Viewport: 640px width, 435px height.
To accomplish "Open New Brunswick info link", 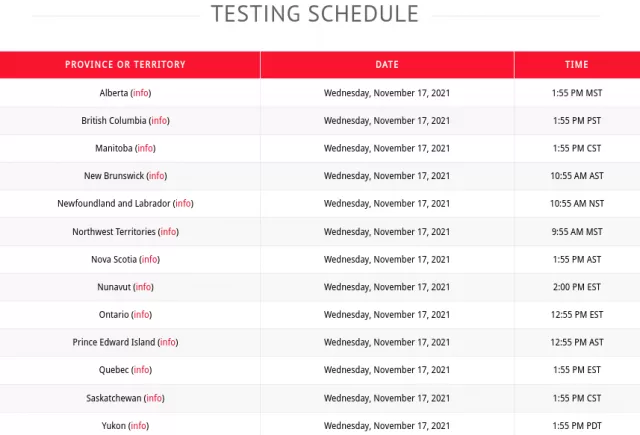I will [157, 176].
